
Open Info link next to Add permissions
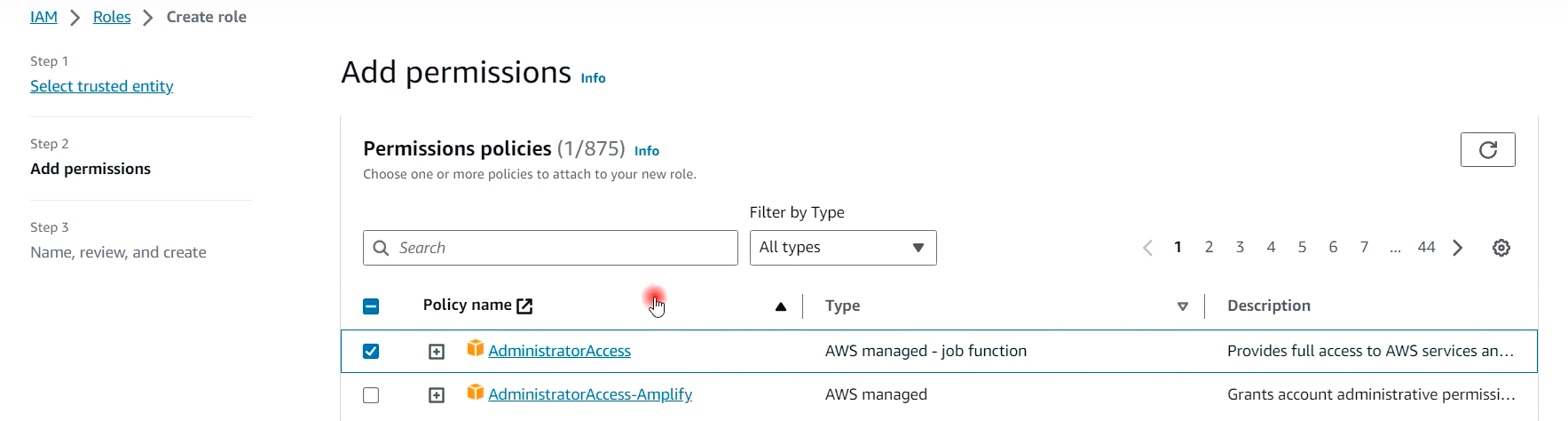point(593,78)
